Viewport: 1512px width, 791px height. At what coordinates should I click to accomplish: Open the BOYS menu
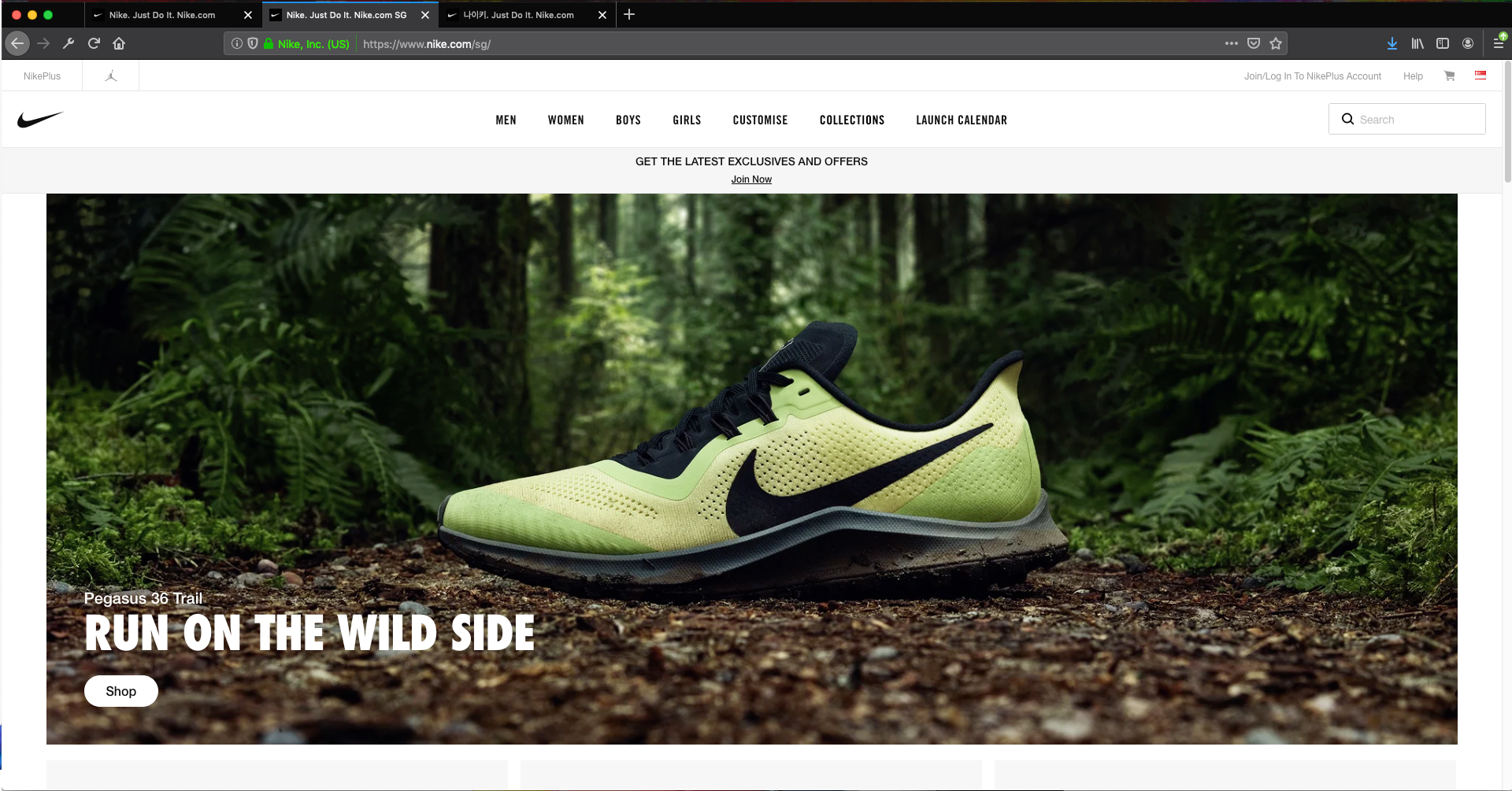click(x=628, y=120)
